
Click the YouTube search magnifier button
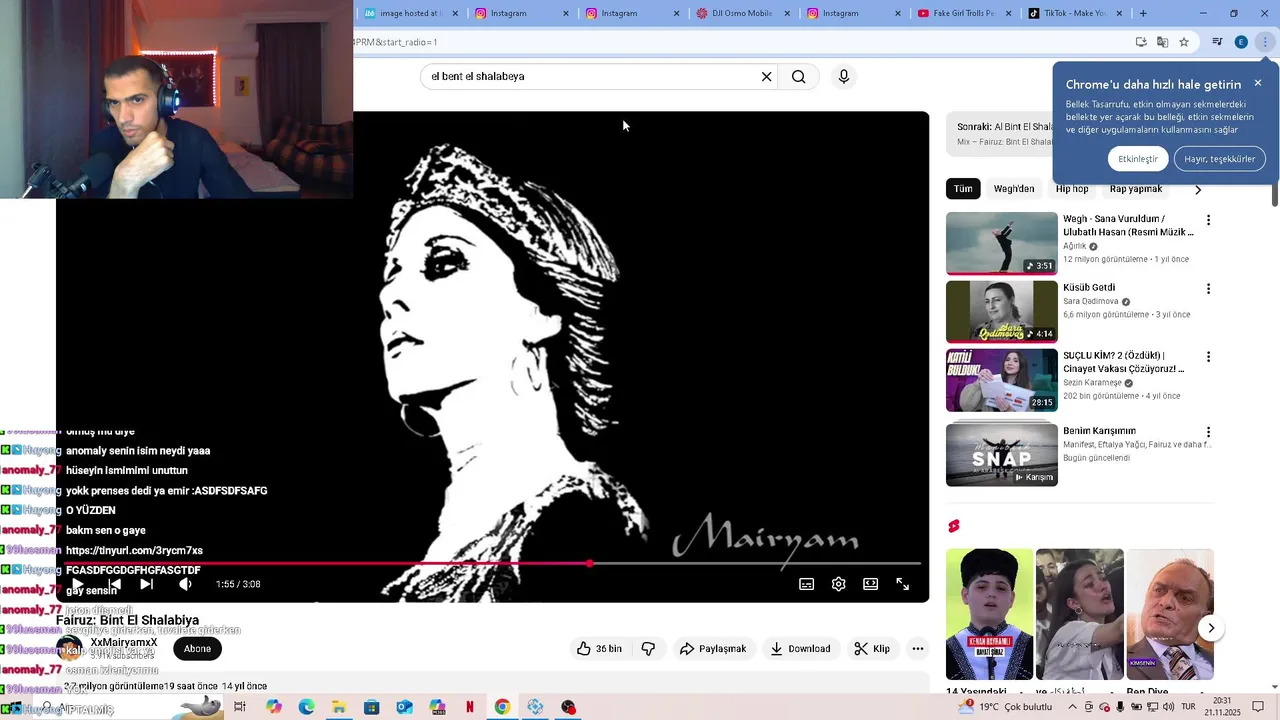click(x=798, y=77)
